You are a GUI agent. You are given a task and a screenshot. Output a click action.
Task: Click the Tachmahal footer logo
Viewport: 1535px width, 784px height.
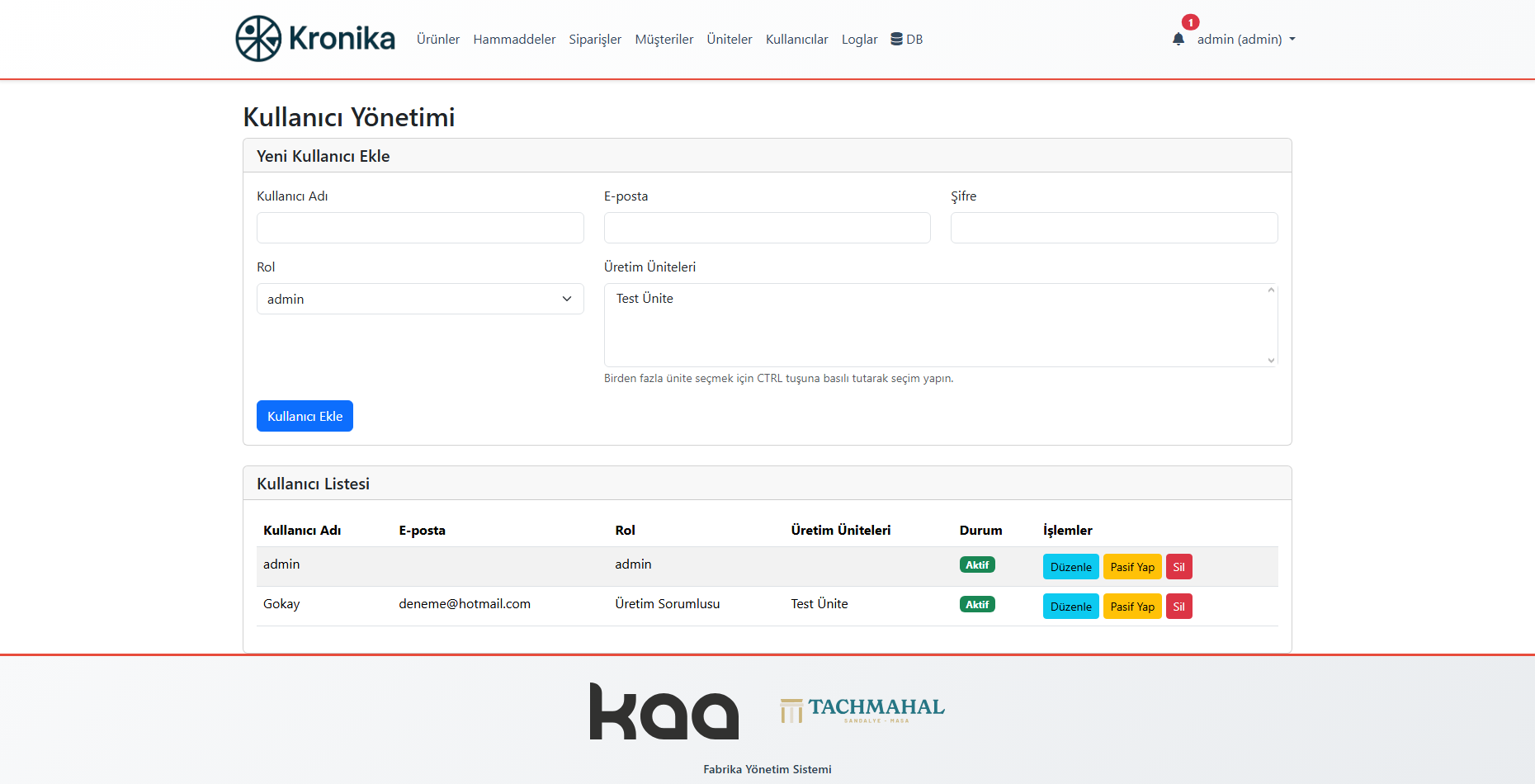pos(862,710)
